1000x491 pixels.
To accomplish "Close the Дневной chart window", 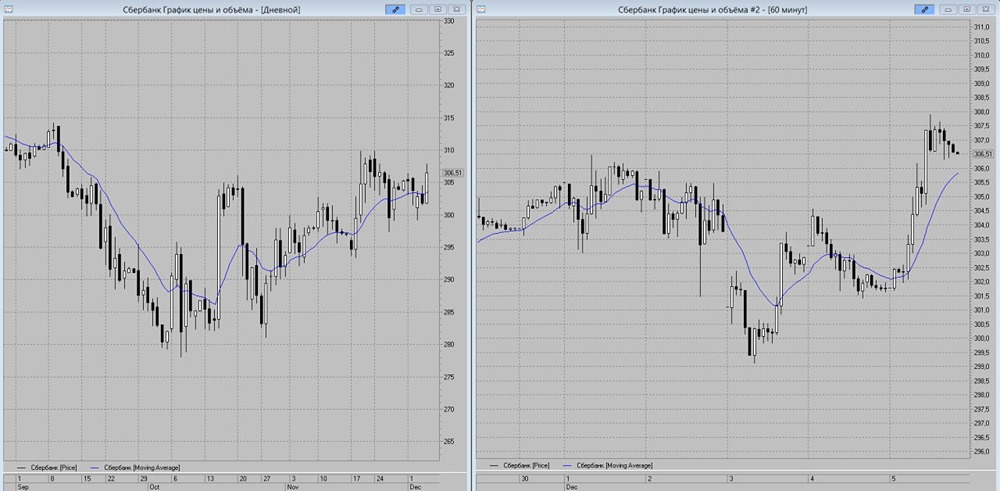I will [x=456, y=10].
